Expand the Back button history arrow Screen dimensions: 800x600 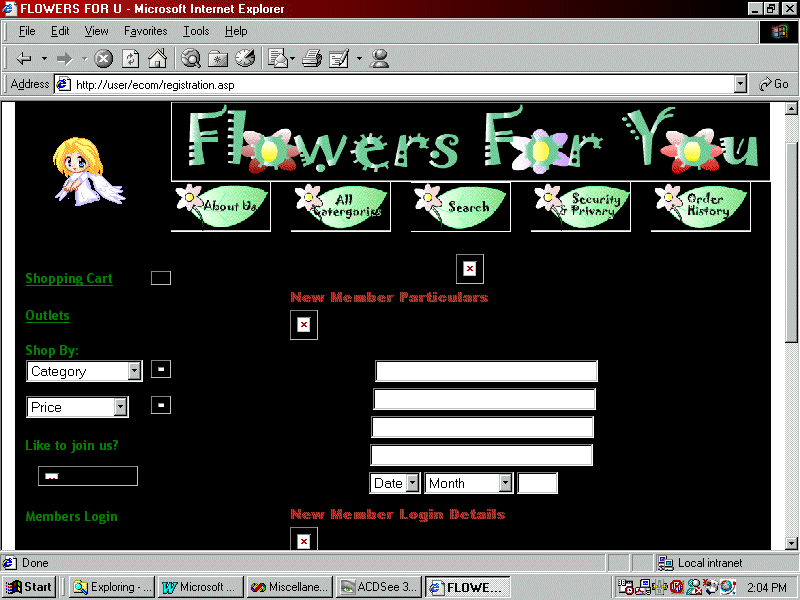point(43,58)
